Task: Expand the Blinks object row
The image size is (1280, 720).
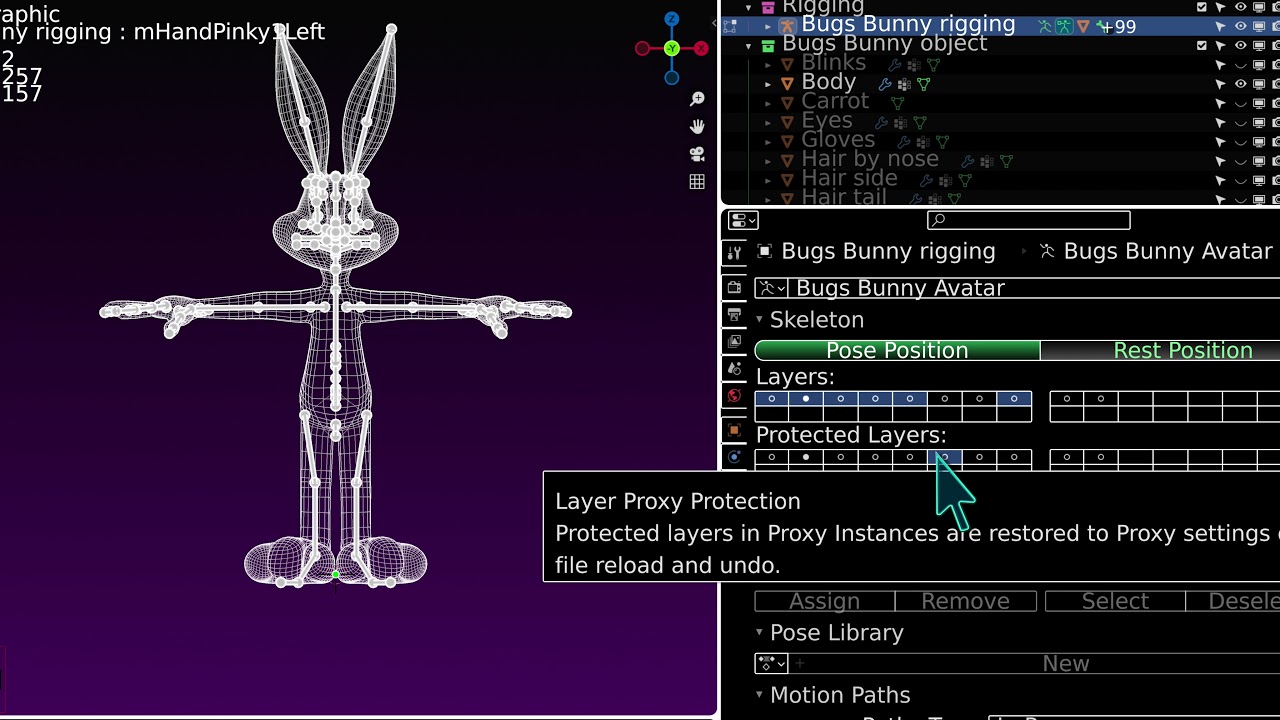Action: tap(768, 65)
